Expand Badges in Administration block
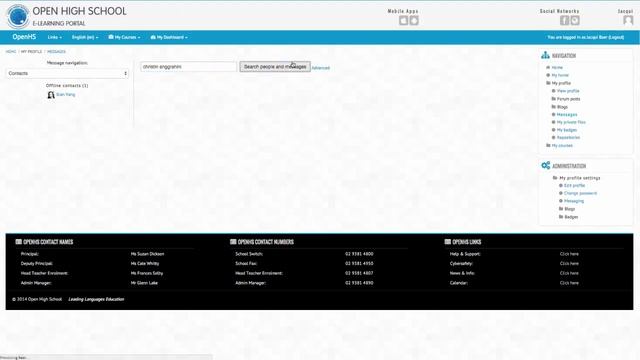This screenshot has height=360, width=640. pyautogui.click(x=571, y=217)
